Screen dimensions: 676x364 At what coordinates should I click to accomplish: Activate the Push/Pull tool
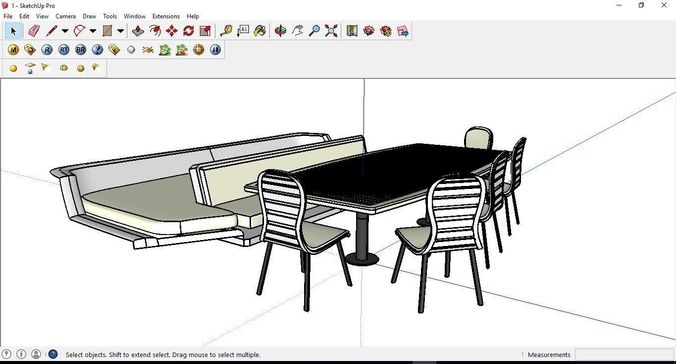point(138,31)
